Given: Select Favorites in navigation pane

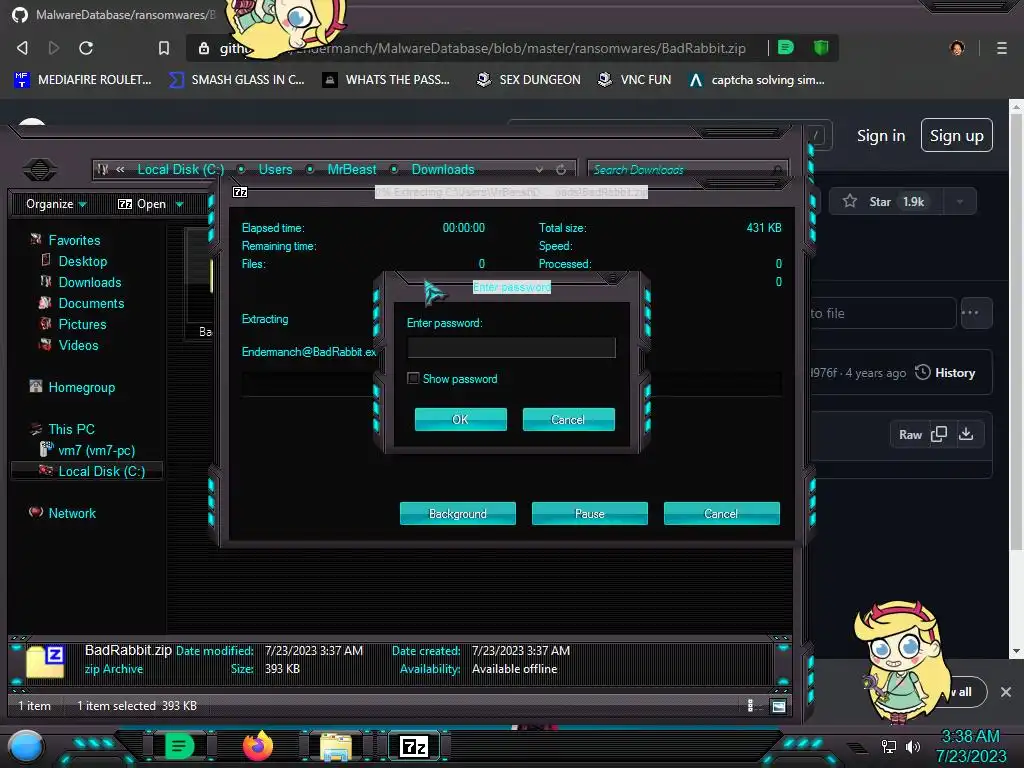Looking at the screenshot, I should click(74, 240).
